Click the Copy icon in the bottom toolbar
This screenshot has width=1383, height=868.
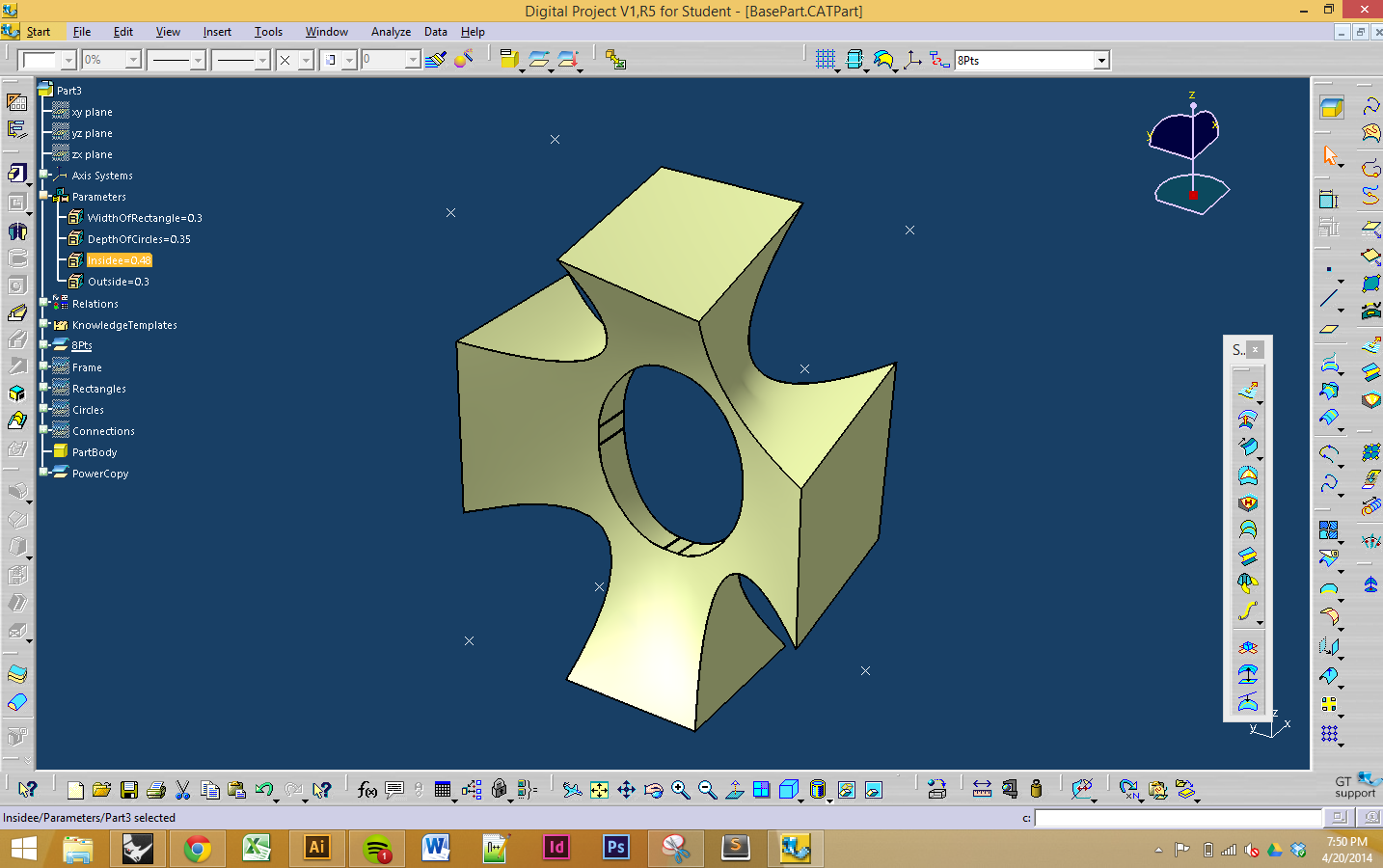209,790
